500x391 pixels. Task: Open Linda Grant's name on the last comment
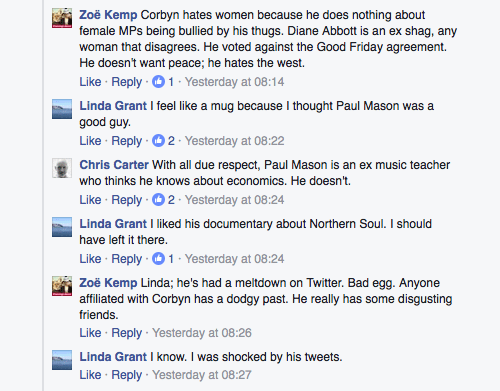coord(113,357)
